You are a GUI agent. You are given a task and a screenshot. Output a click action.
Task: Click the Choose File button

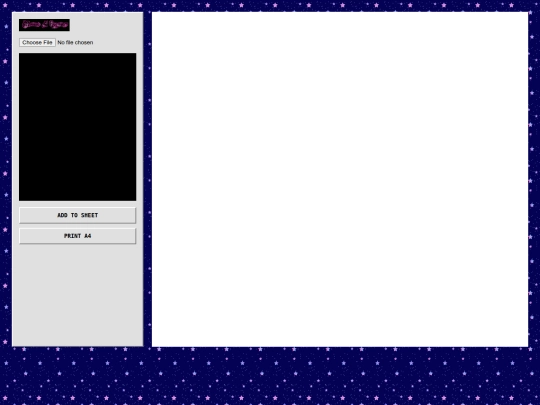tap(37, 42)
